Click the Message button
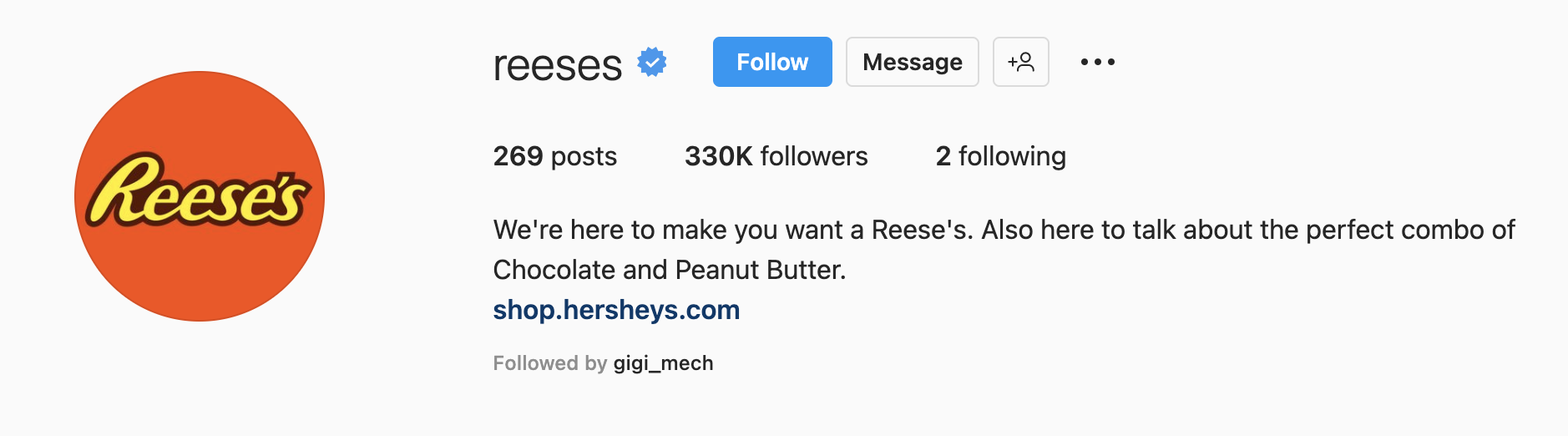The height and width of the screenshot is (436, 1568). (x=912, y=62)
